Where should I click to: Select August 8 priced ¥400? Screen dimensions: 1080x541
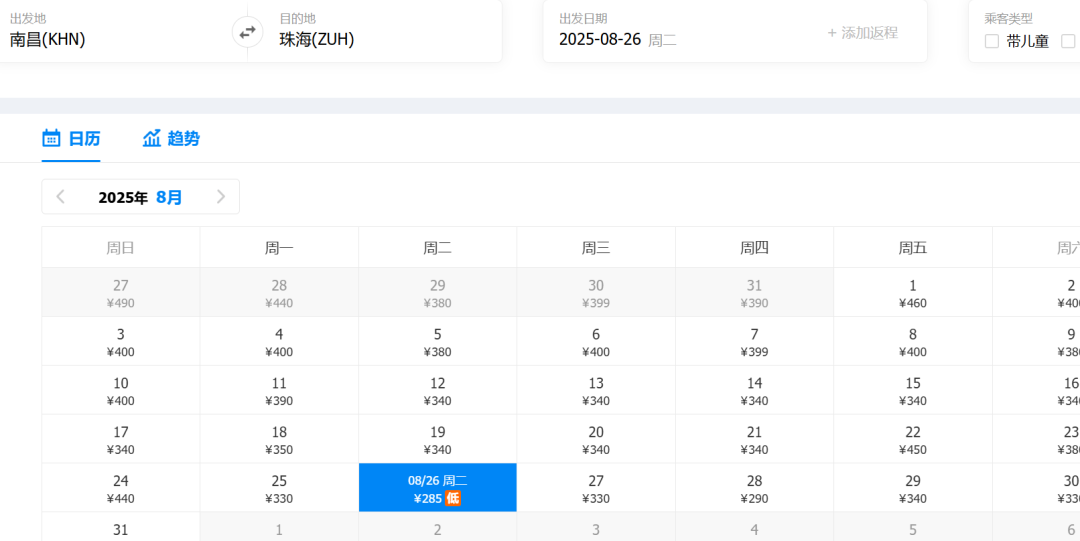point(913,342)
